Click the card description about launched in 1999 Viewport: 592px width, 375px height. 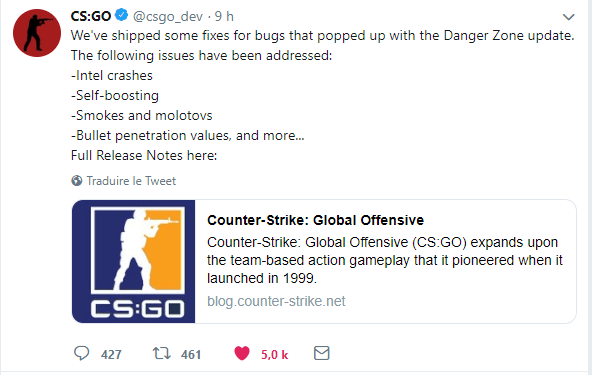[385, 260]
